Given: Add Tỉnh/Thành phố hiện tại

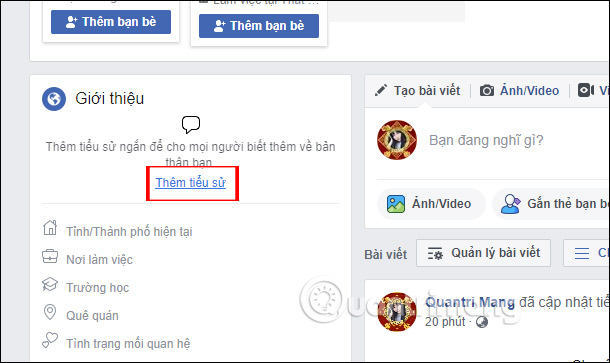Looking at the screenshot, I should point(129,232).
